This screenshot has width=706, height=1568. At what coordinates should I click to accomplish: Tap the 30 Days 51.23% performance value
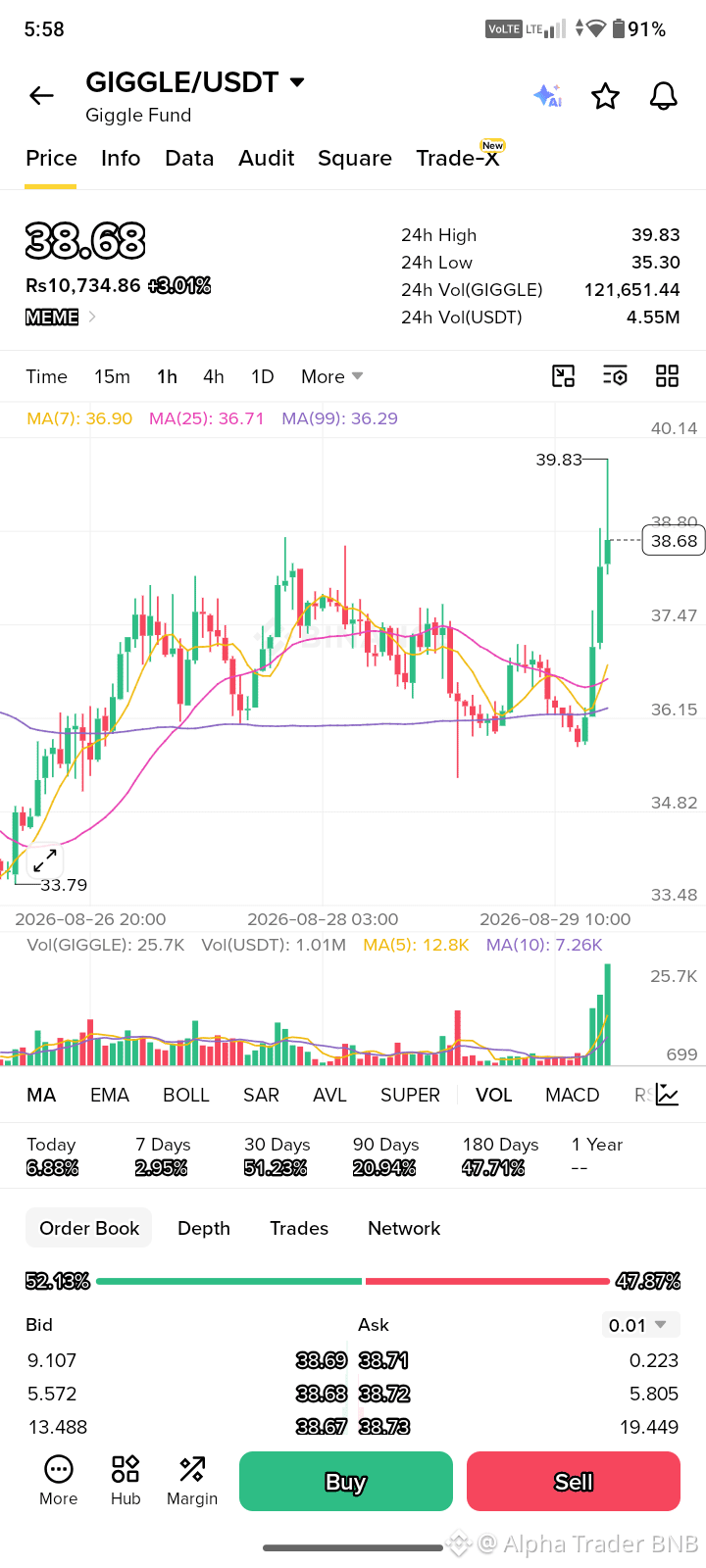coord(276,1168)
